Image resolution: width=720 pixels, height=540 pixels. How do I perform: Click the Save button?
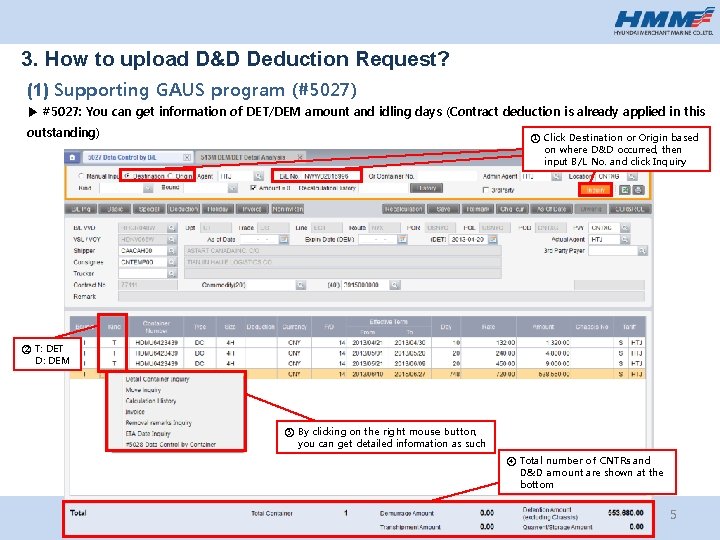[x=443, y=209]
